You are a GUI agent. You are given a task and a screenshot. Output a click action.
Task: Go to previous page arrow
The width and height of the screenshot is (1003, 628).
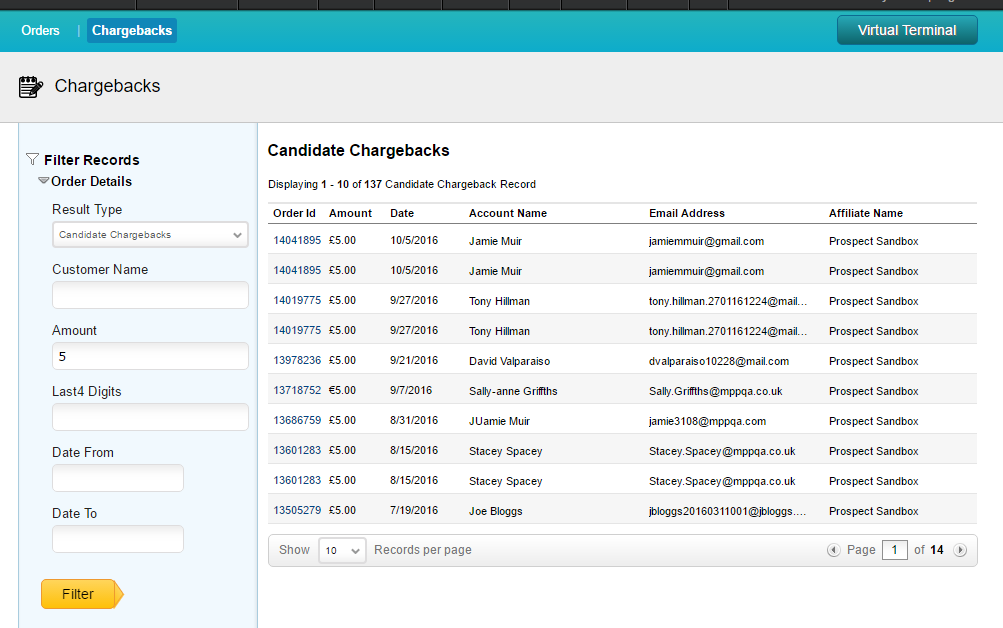click(x=833, y=550)
